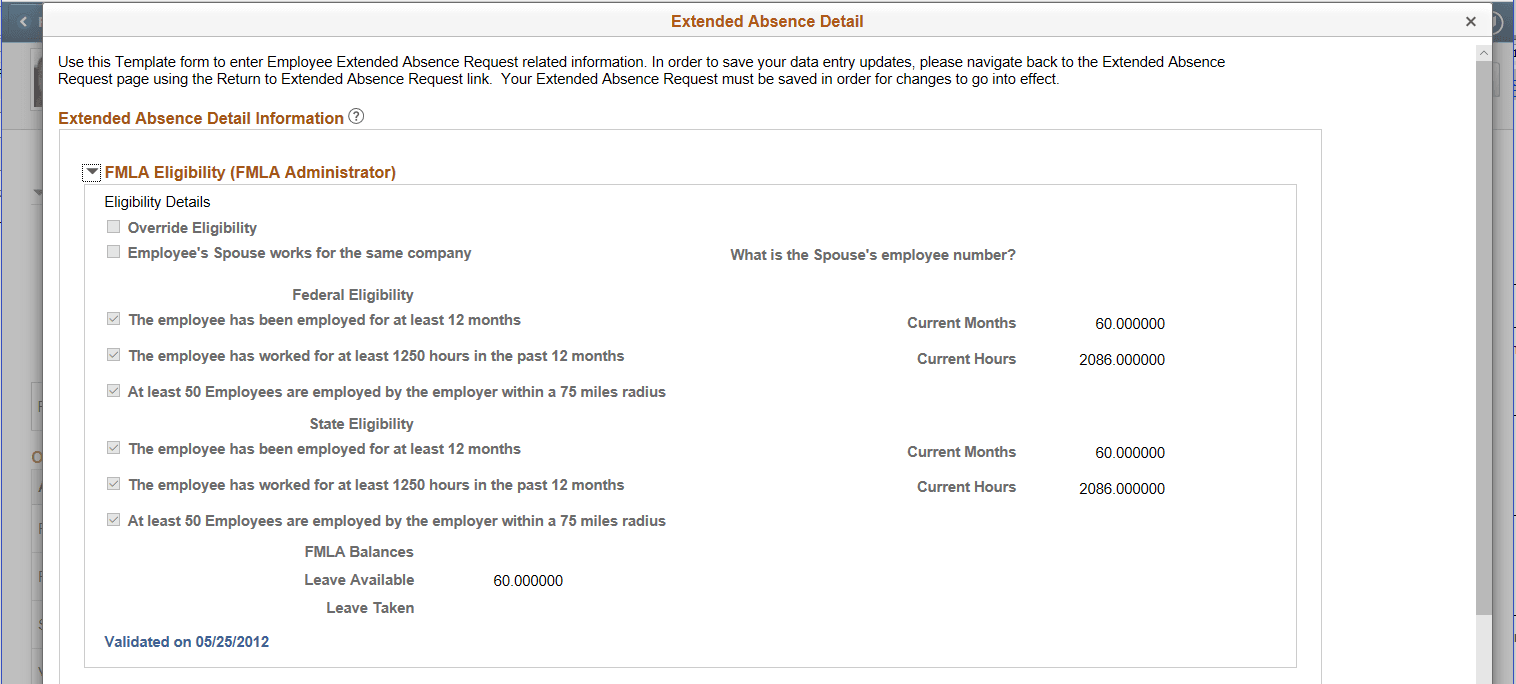This screenshot has width=1516, height=684.
Task: Uncheck State 50 Employees within 75 miles checkbox
Action: point(113,519)
